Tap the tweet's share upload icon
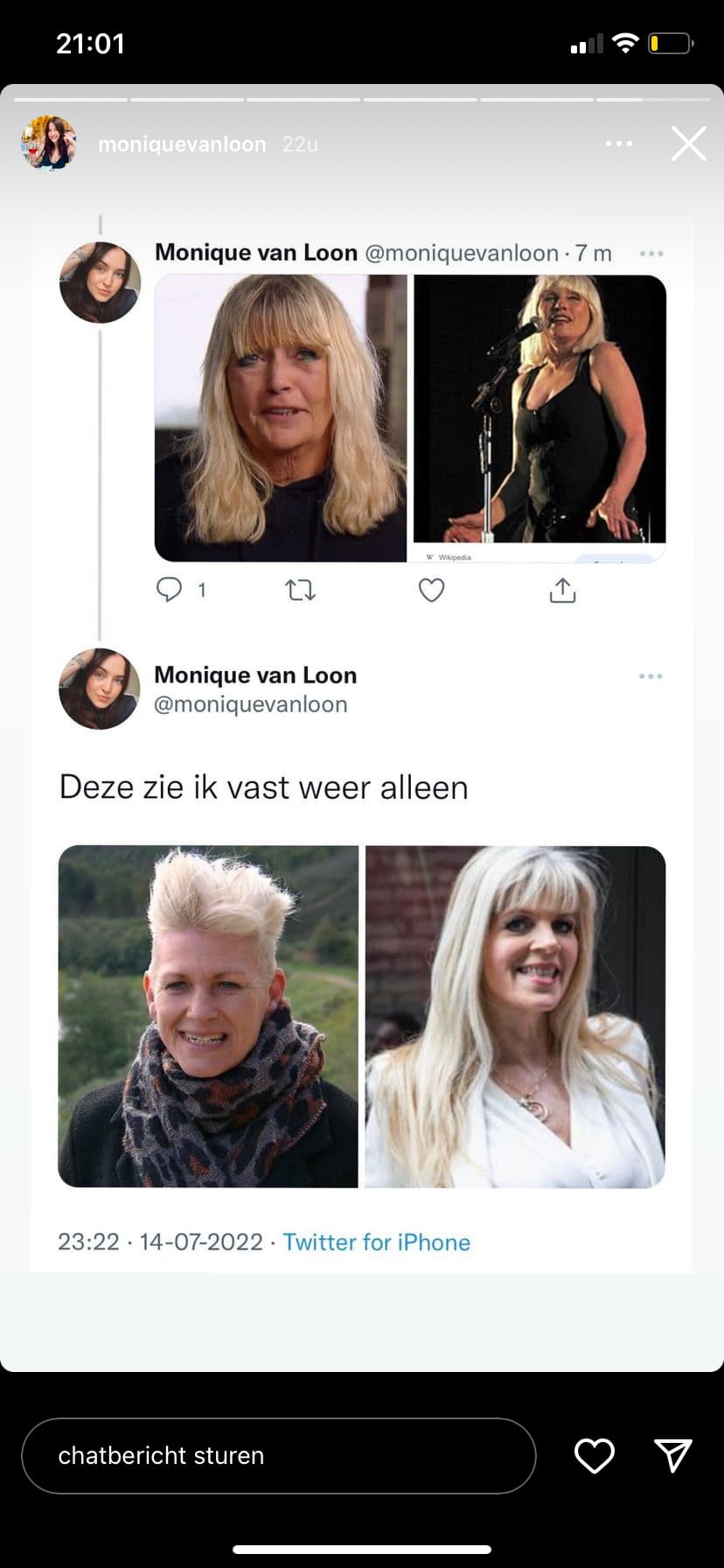724x1568 pixels. 562,591
